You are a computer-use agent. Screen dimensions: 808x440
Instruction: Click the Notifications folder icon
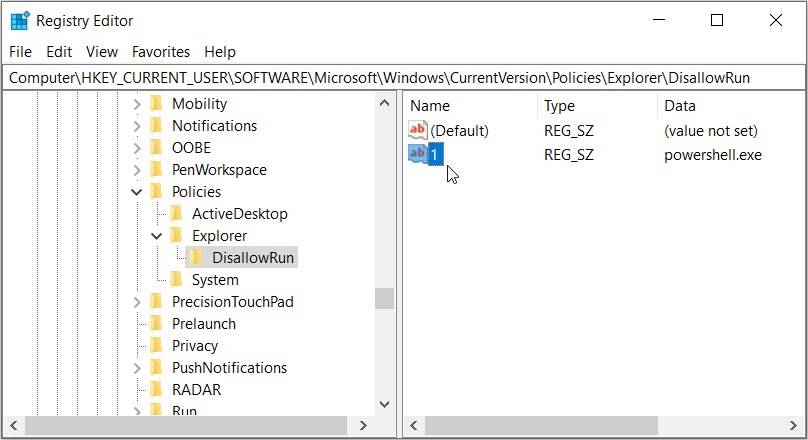pyautogui.click(x=156, y=126)
